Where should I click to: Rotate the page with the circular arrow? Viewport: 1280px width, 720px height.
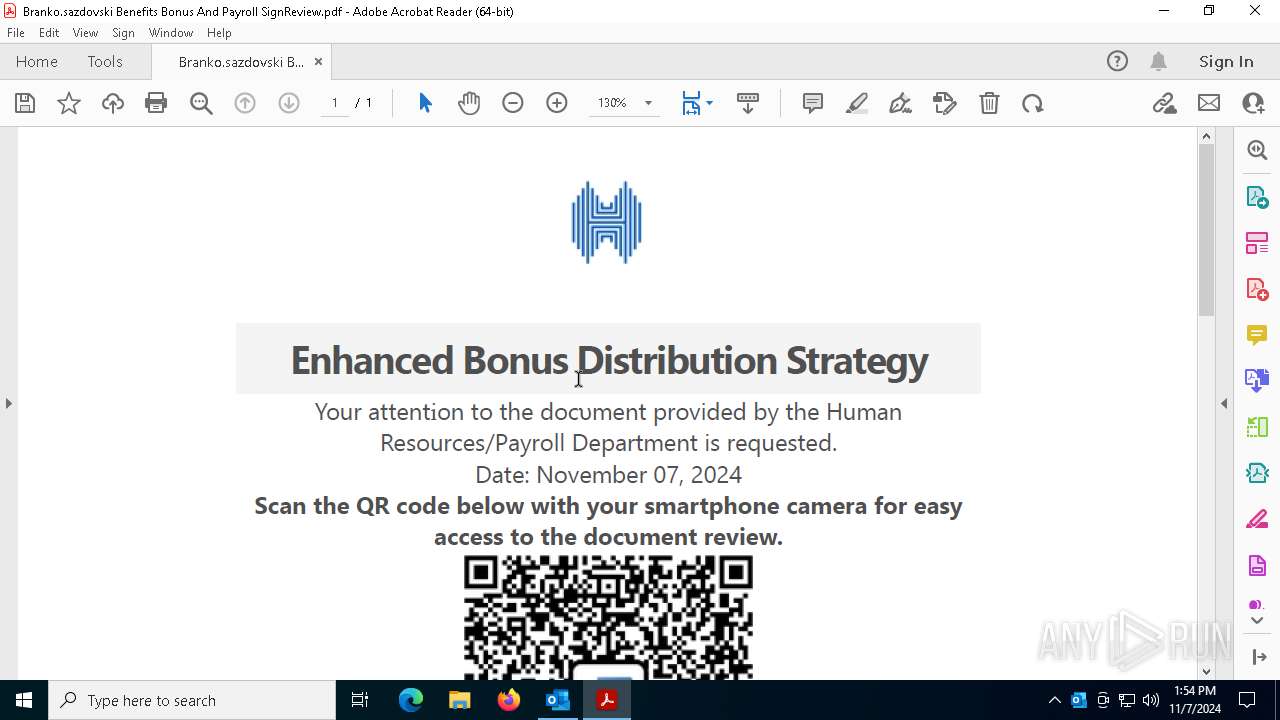tap(1033, 103)
